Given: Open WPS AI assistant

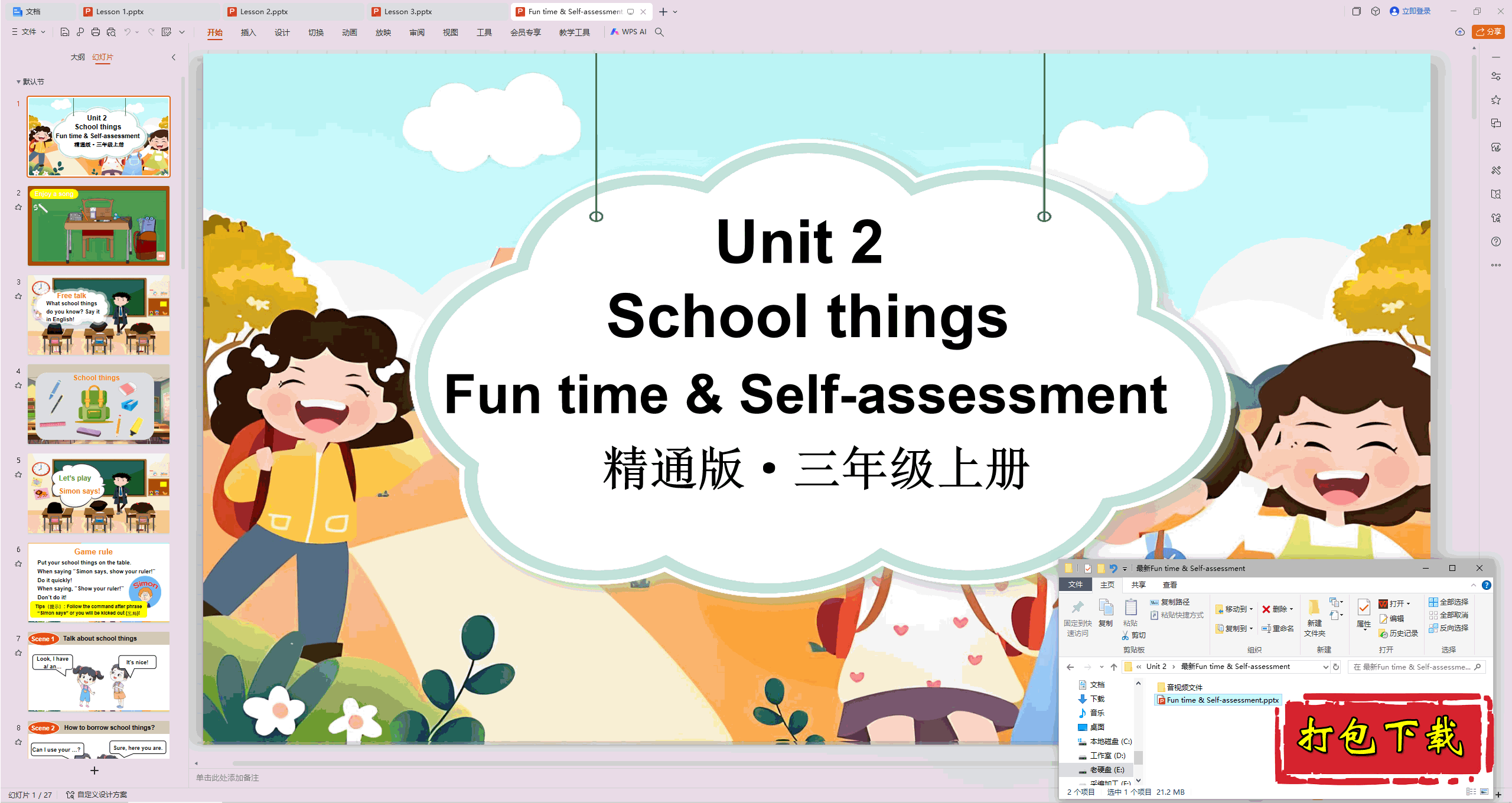Looking at the screenshot, I should [628, 32].
